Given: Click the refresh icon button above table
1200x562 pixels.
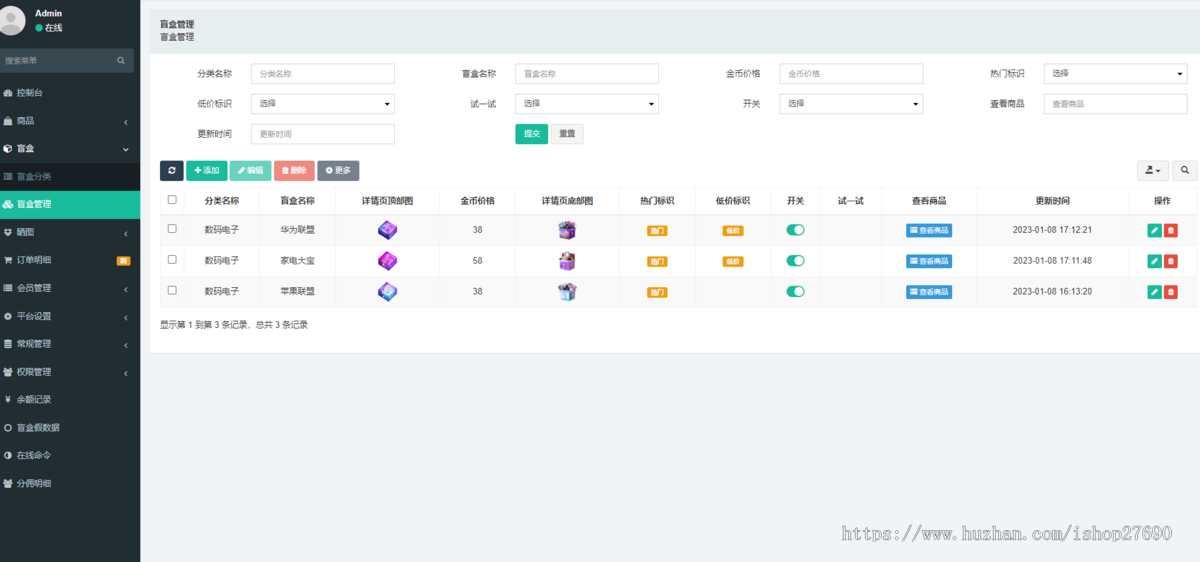Looking at the screenshot, I should (172, 171).
